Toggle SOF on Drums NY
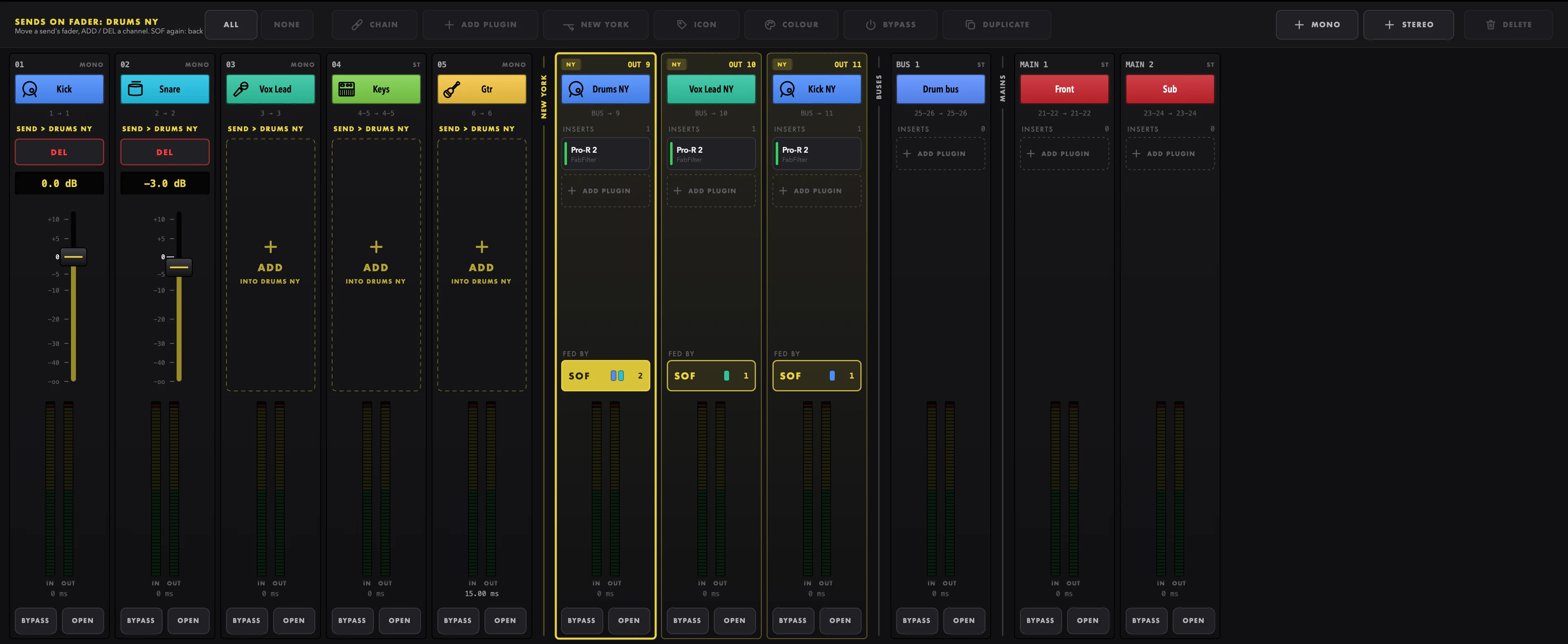 [x=606, y=376]
